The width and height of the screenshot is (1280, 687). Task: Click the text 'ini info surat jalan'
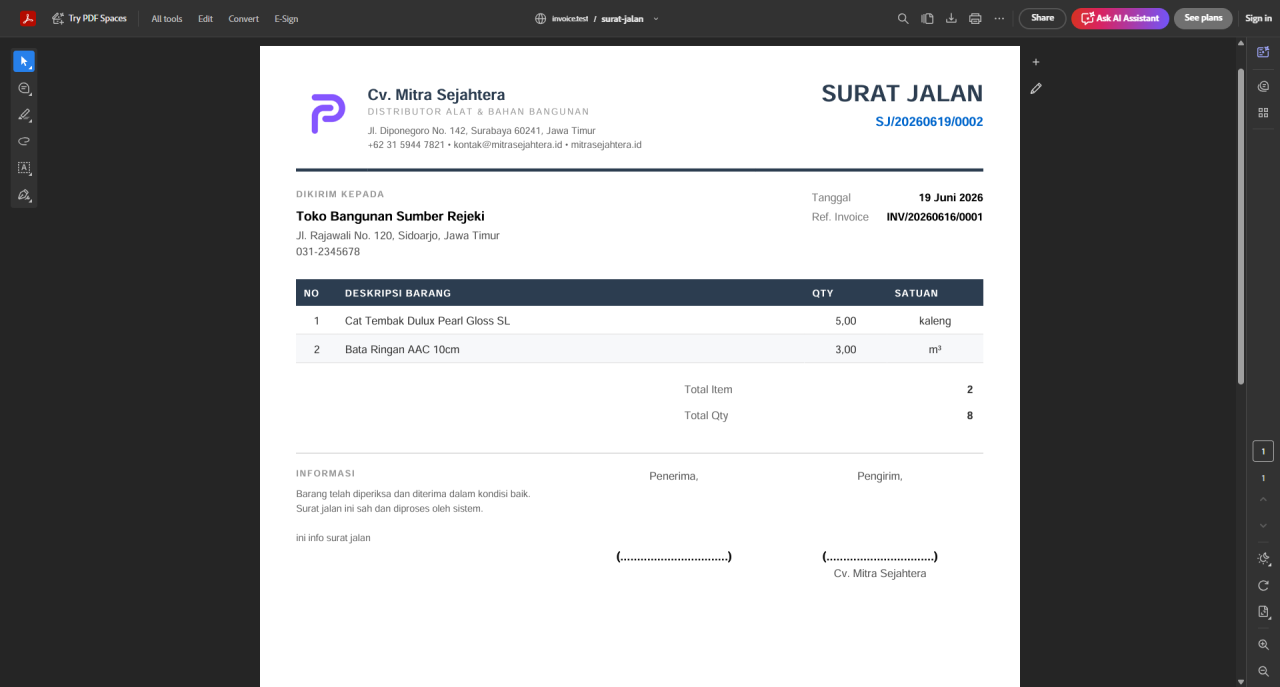point(333,538)
